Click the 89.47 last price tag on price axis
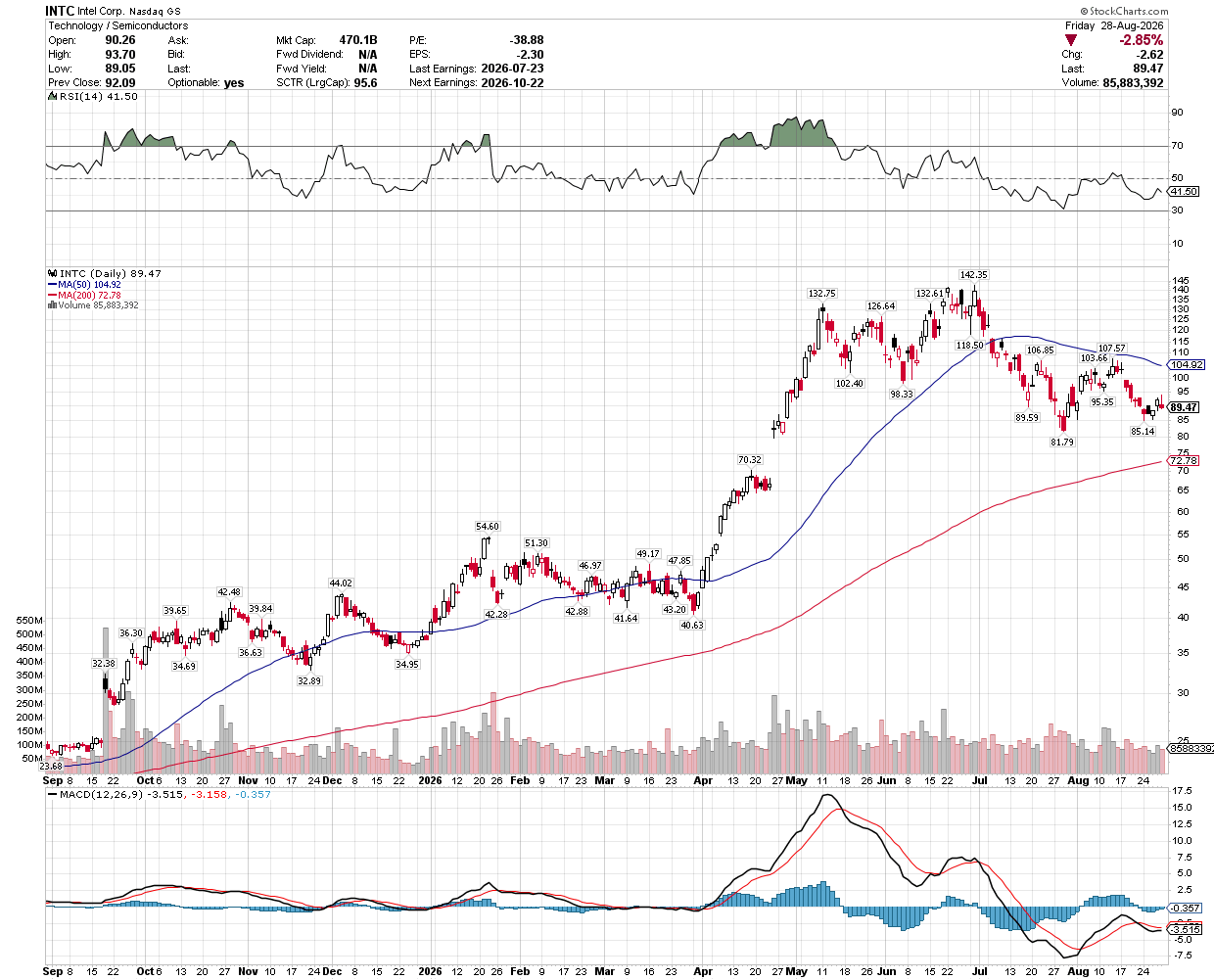 pos(1183,407)
